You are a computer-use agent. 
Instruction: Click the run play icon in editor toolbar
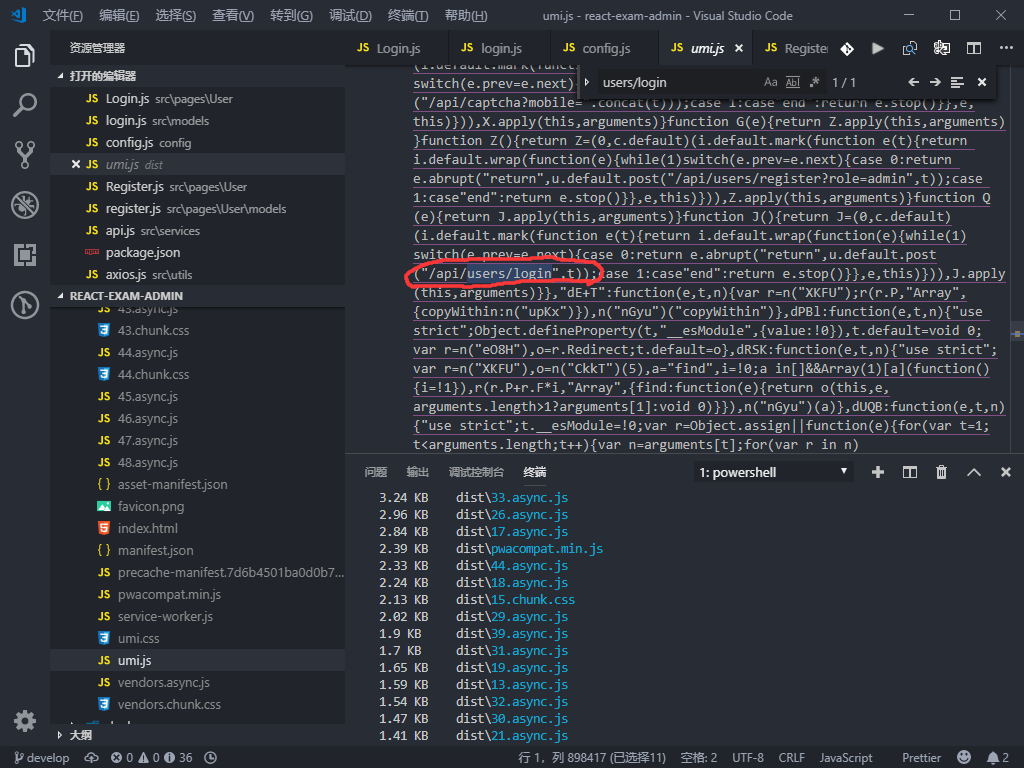pyautogui.click(x=878, y=48)
